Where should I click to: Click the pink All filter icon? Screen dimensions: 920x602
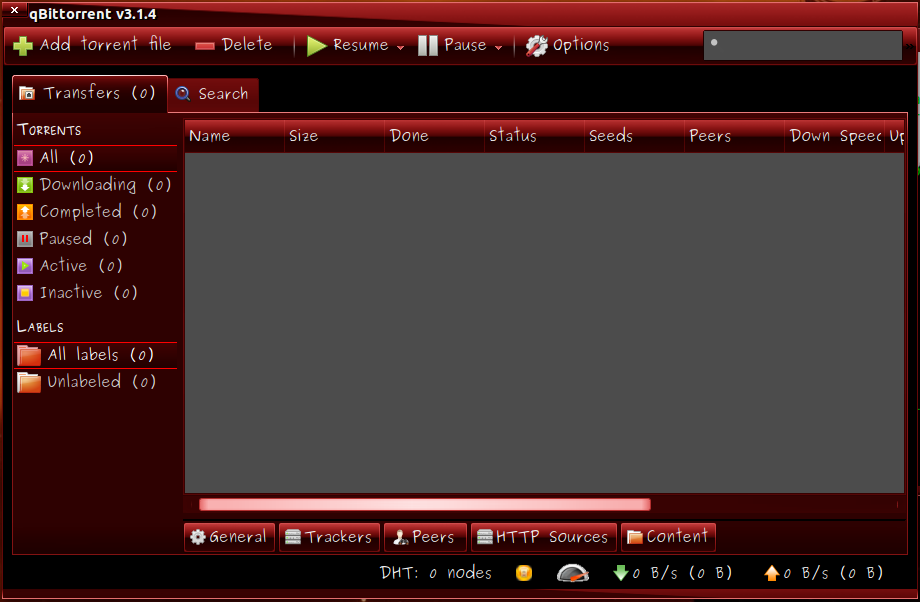25,158
